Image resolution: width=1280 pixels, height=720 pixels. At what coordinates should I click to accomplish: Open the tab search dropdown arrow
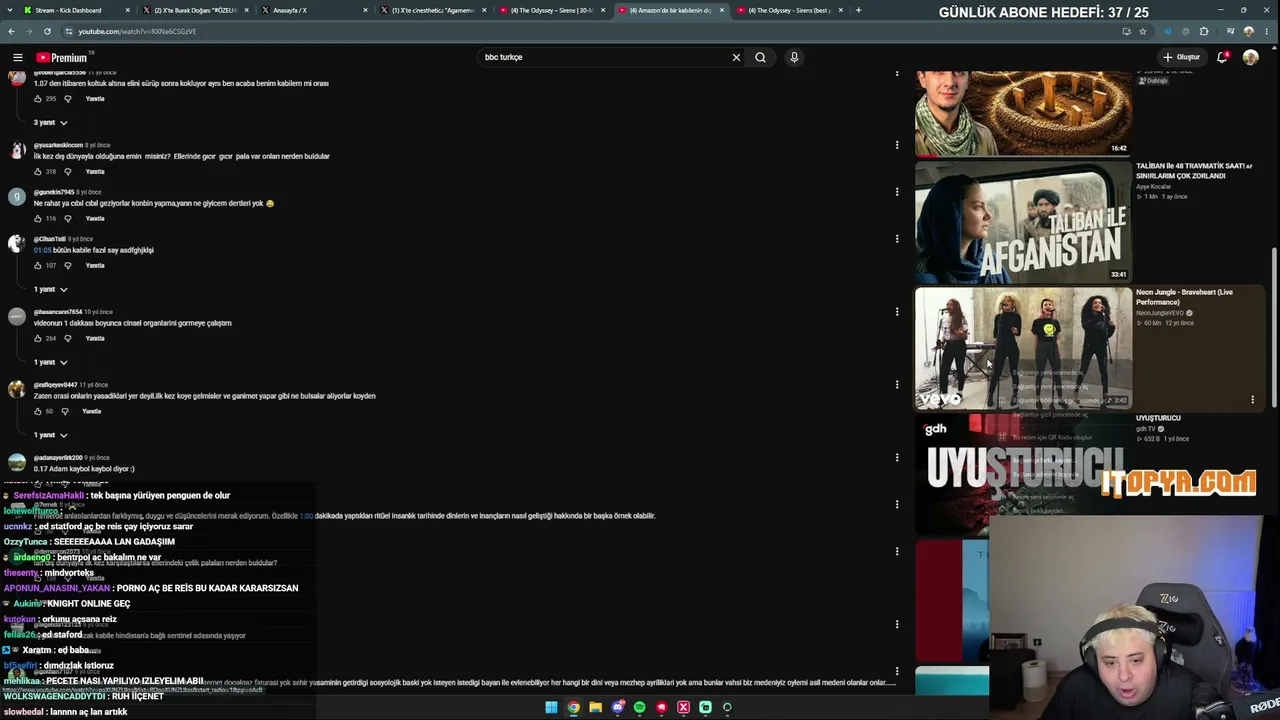[x=10, y=10]
